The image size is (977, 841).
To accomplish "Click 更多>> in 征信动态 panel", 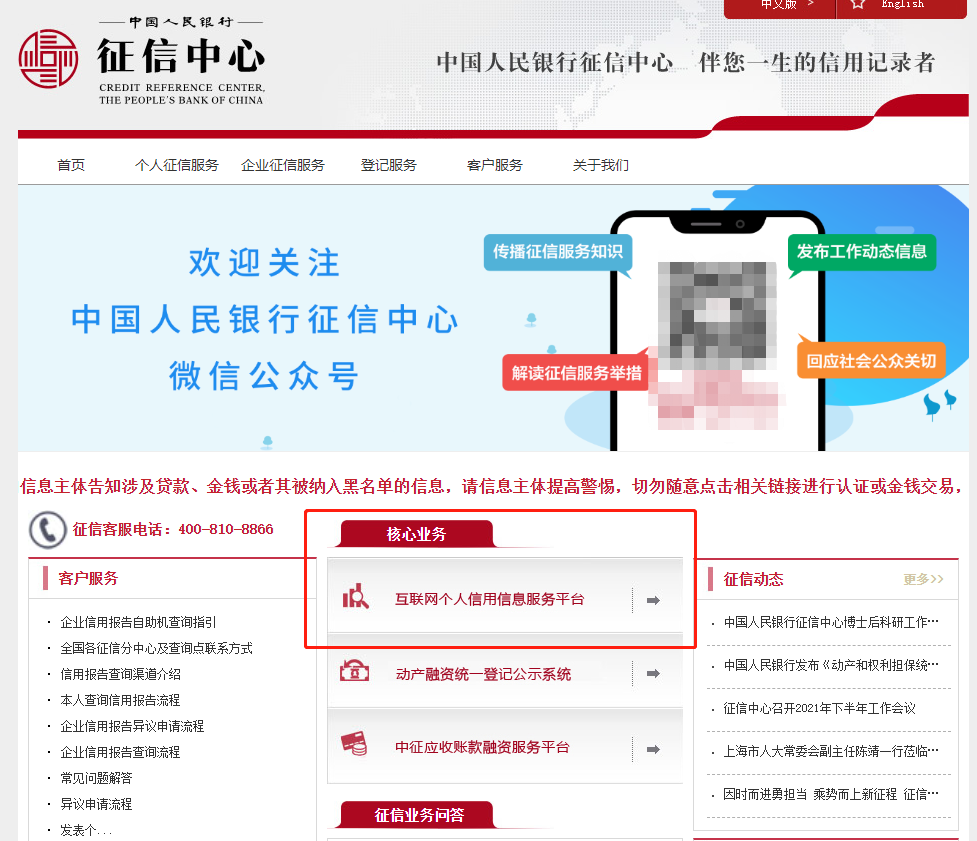I will click(923, 579).
